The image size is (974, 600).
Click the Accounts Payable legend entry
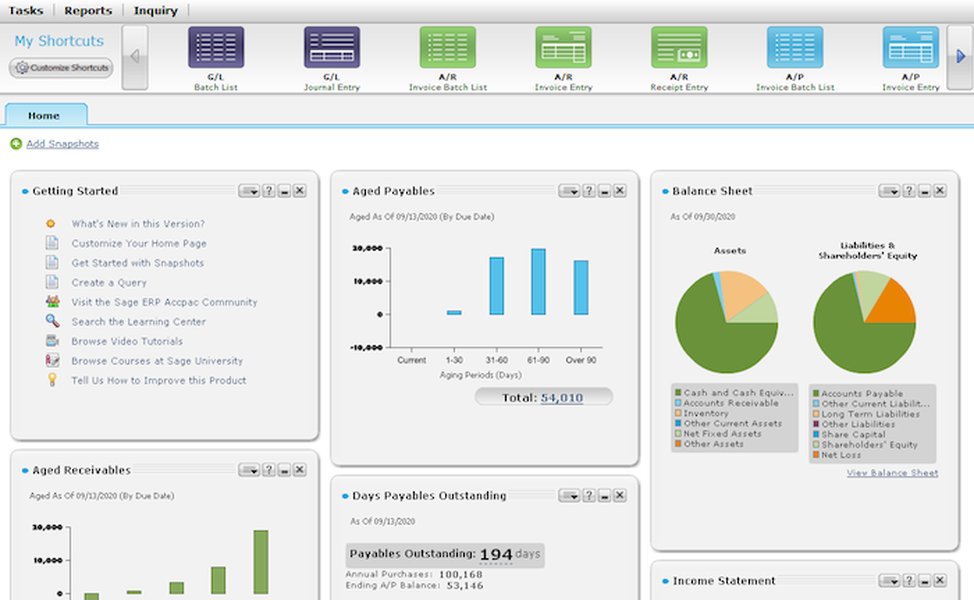pyautogui.click(x=858, y=393)
